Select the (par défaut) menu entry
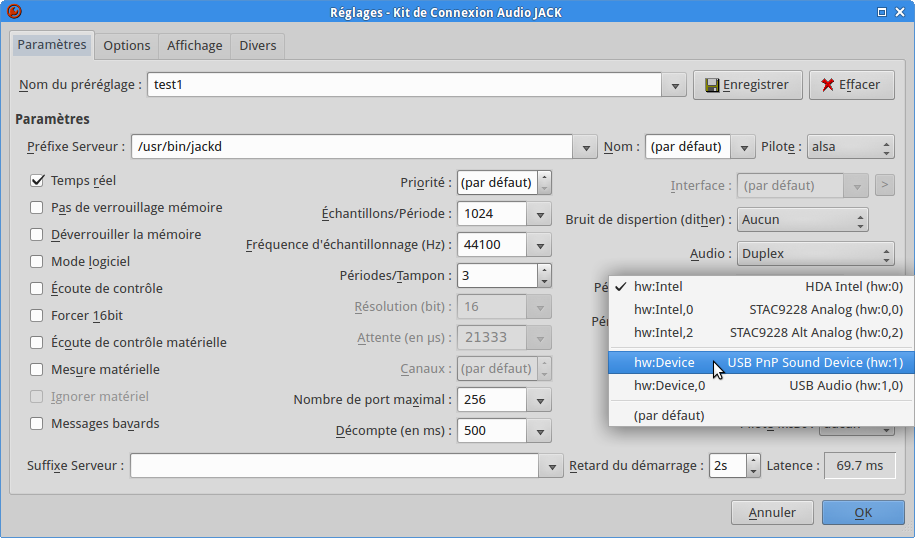The image size is (915, 538). pyautogui.click(x=669, y=415)
